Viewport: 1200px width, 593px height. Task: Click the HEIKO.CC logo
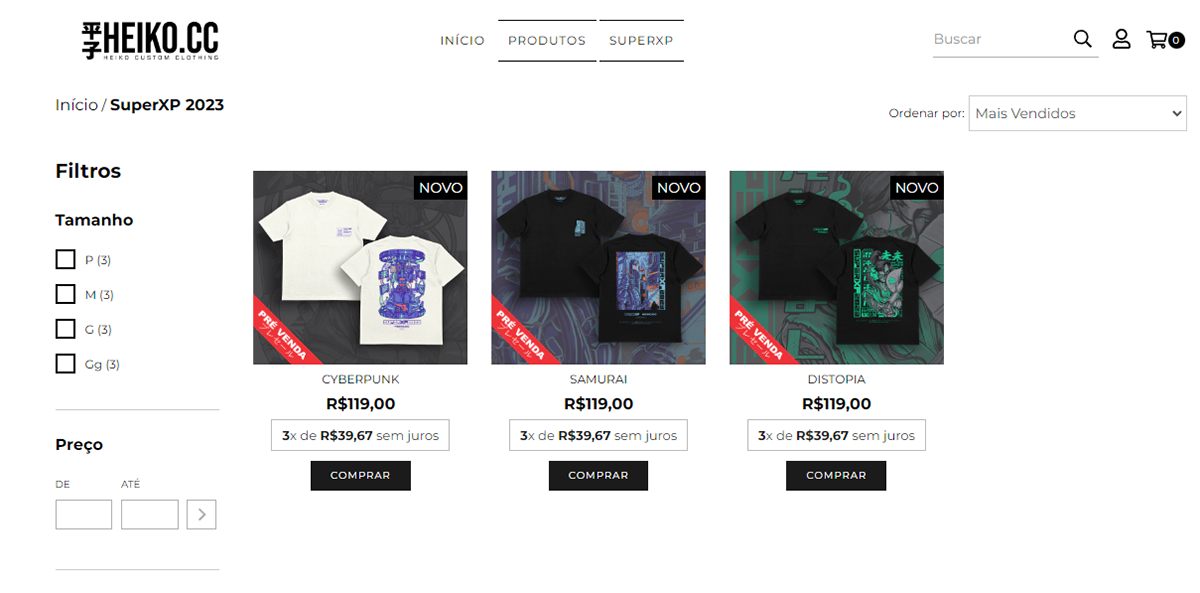click(150, 41)
